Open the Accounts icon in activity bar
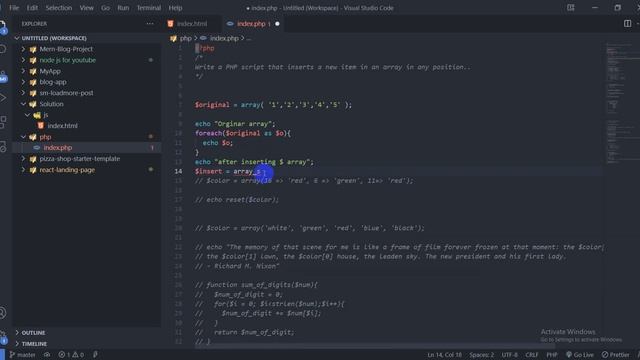 [x=3, y=313]
